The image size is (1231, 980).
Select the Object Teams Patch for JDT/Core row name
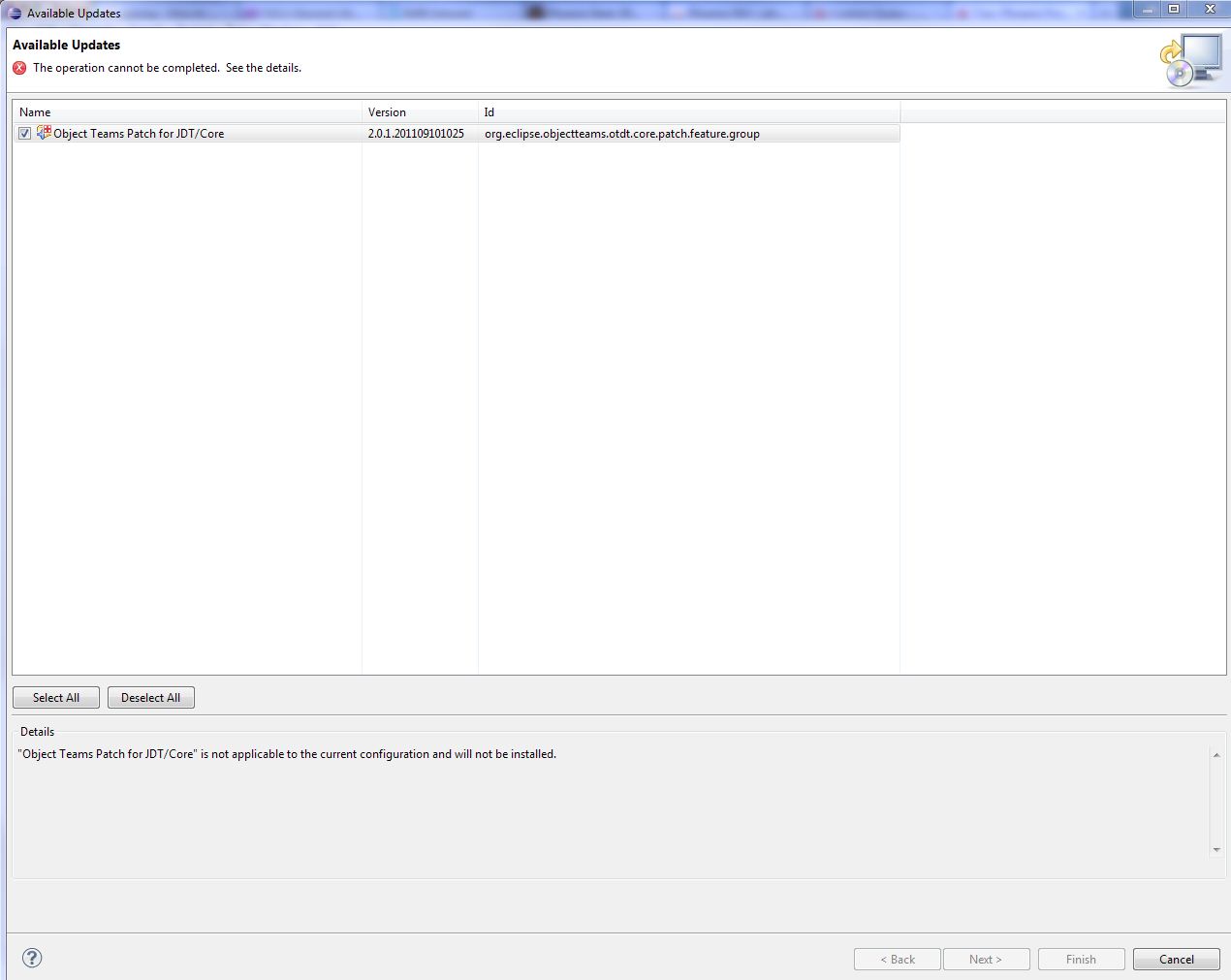tap(139, 134)
